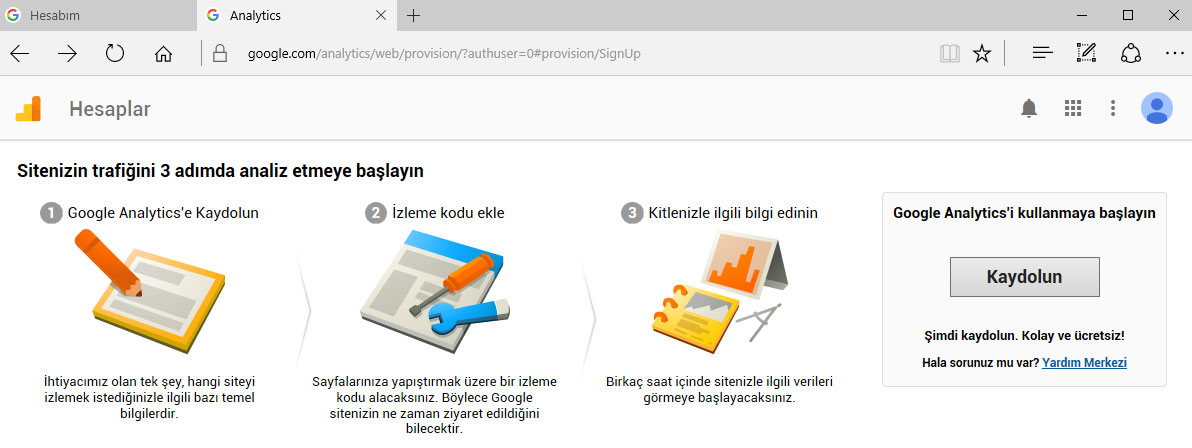1192x448 pixels.
Task: Add page to favorites with star icon
Action: [x=982, y=53]
